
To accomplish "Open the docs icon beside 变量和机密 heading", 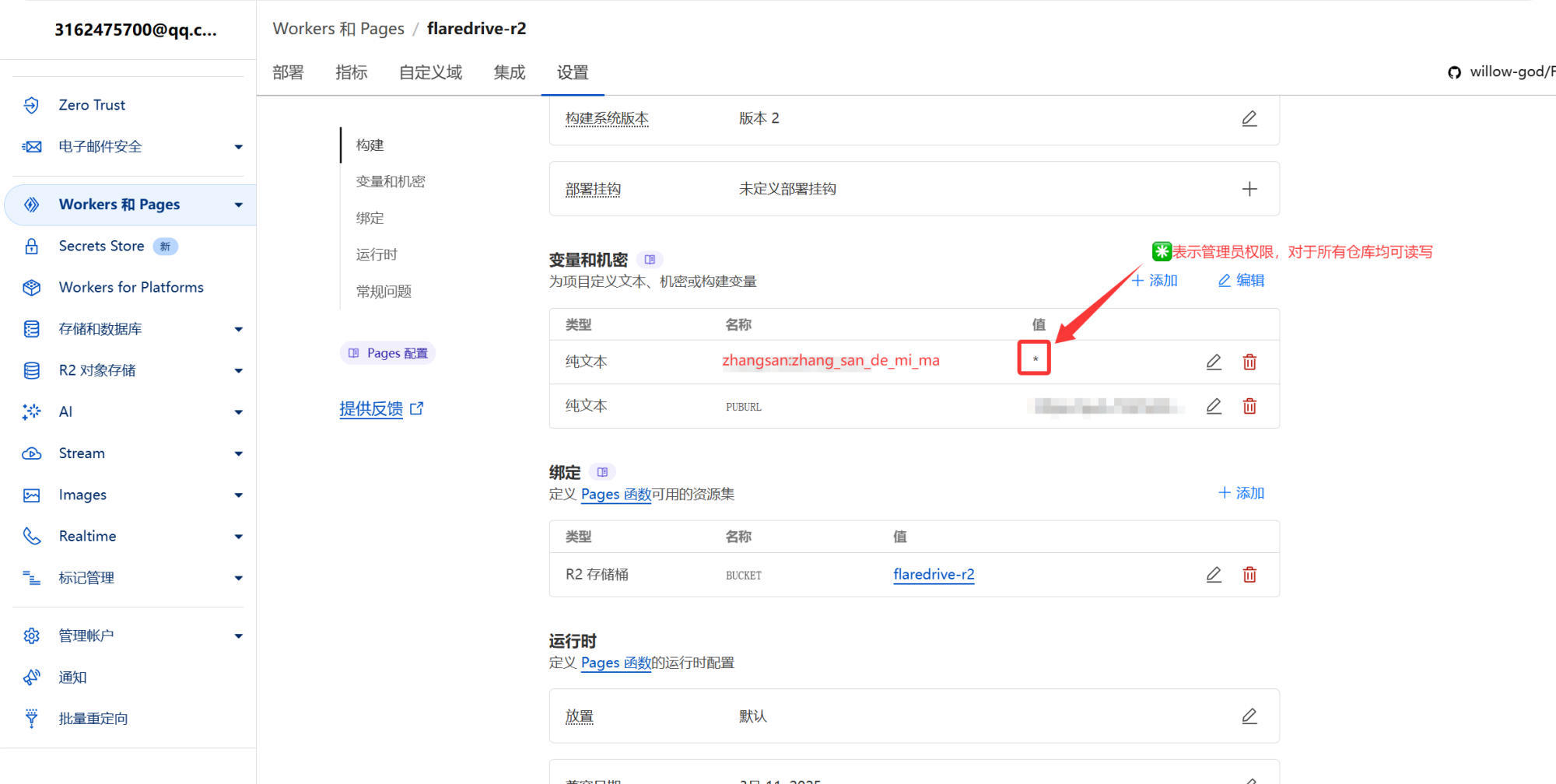I will coord(650,260).
